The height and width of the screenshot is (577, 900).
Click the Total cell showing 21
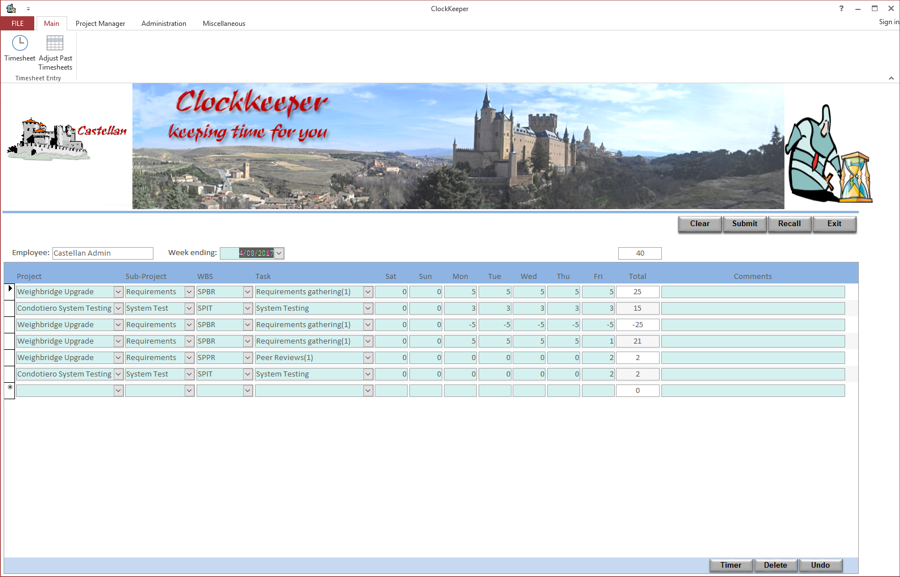tap(638, 341)
